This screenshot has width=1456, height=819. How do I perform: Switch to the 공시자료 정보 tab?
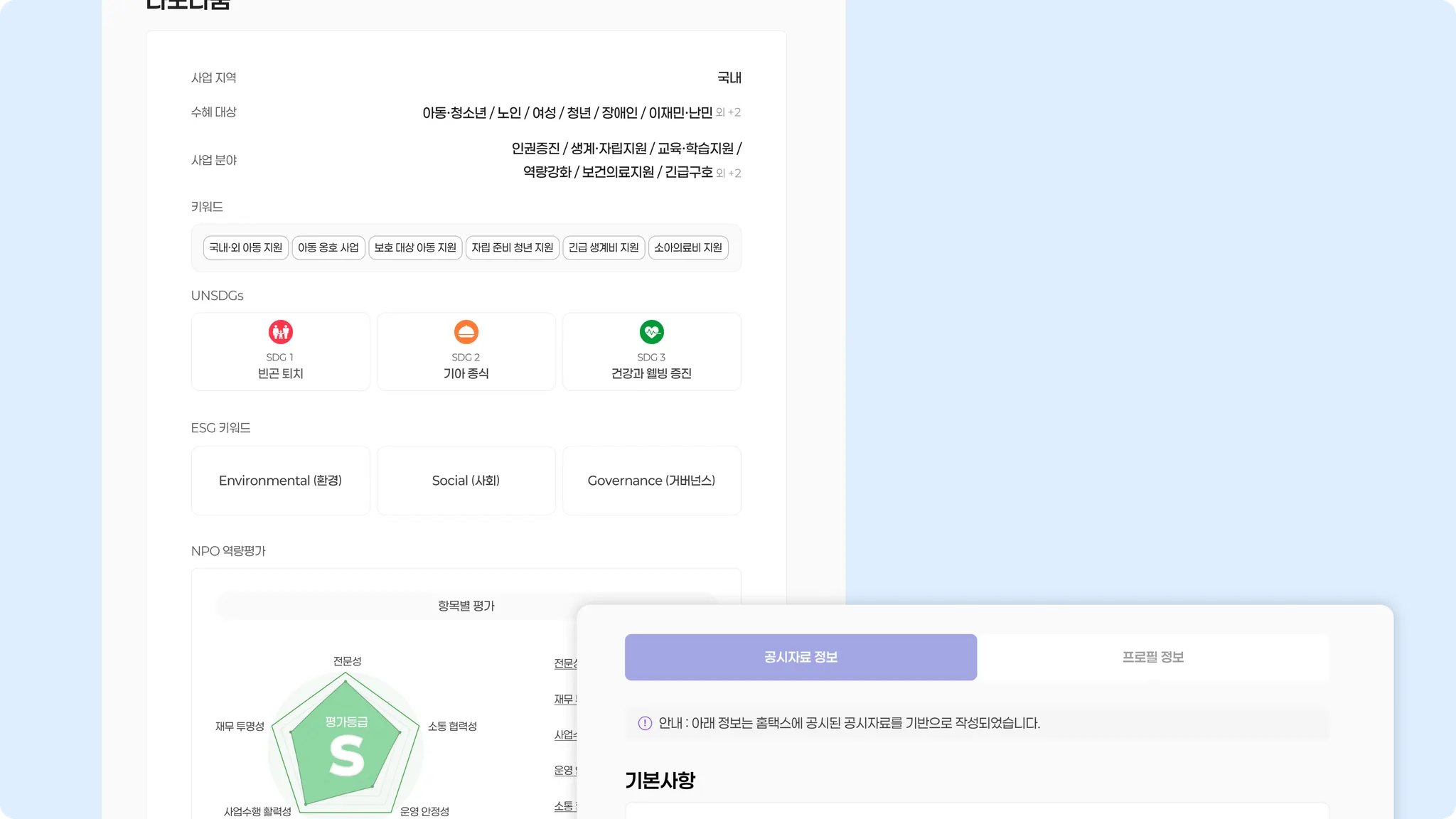(x=801, y=657)
